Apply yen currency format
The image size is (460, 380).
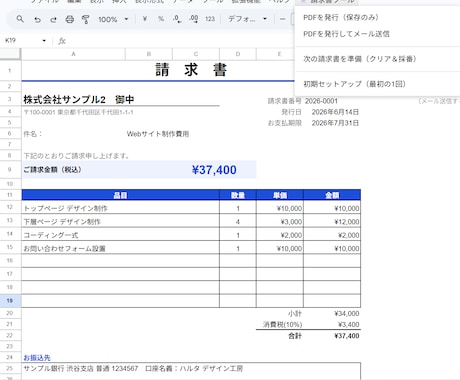click(x=145, y=19)
